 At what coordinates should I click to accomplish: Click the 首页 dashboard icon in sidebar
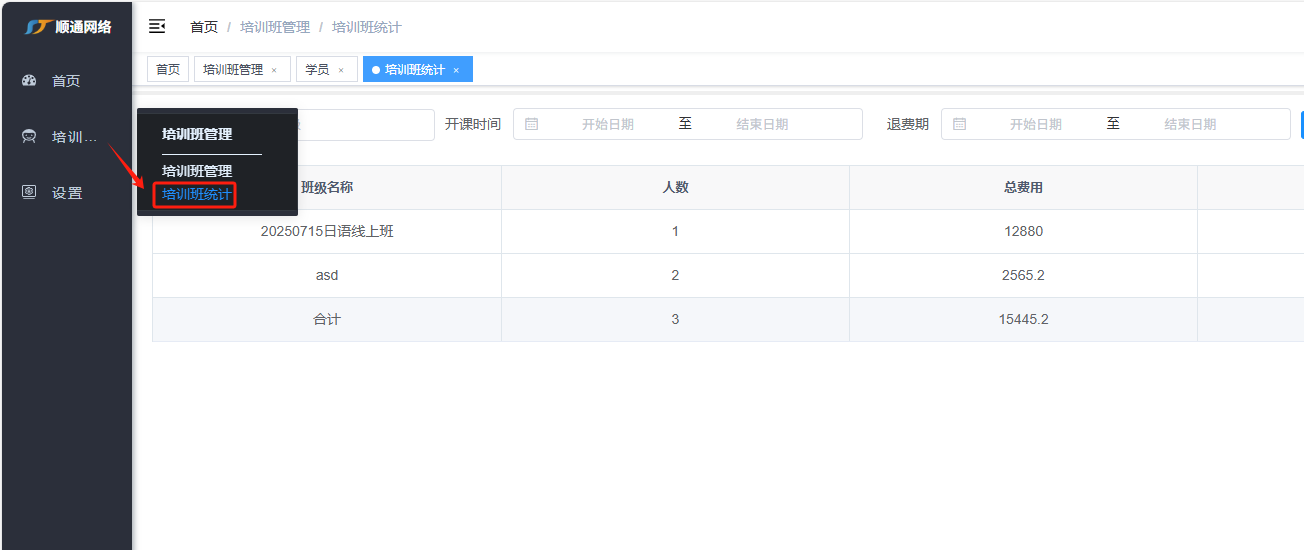click(x=29, y=81)
